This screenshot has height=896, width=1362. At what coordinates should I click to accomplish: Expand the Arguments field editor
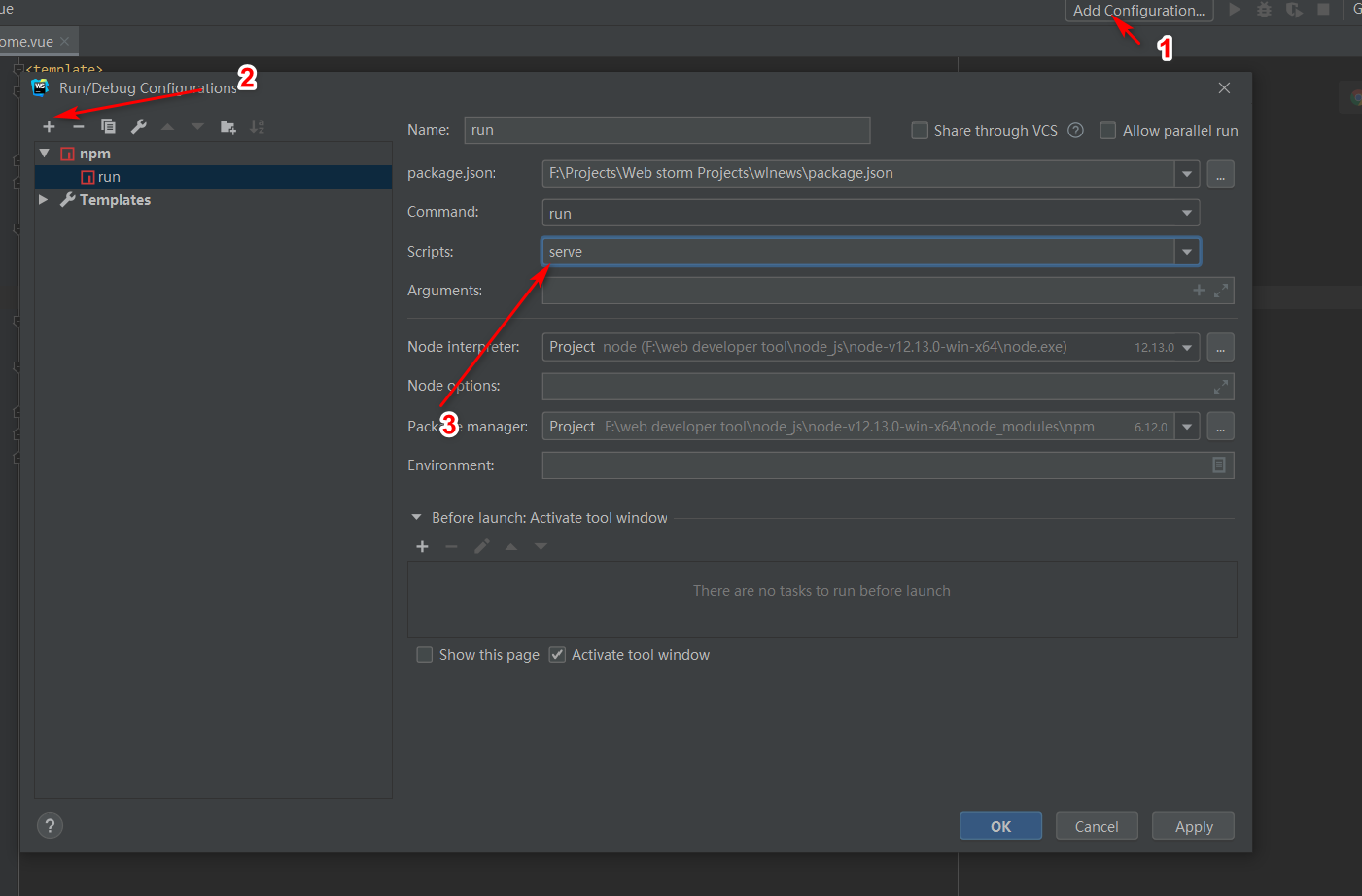click(1221, 291)
